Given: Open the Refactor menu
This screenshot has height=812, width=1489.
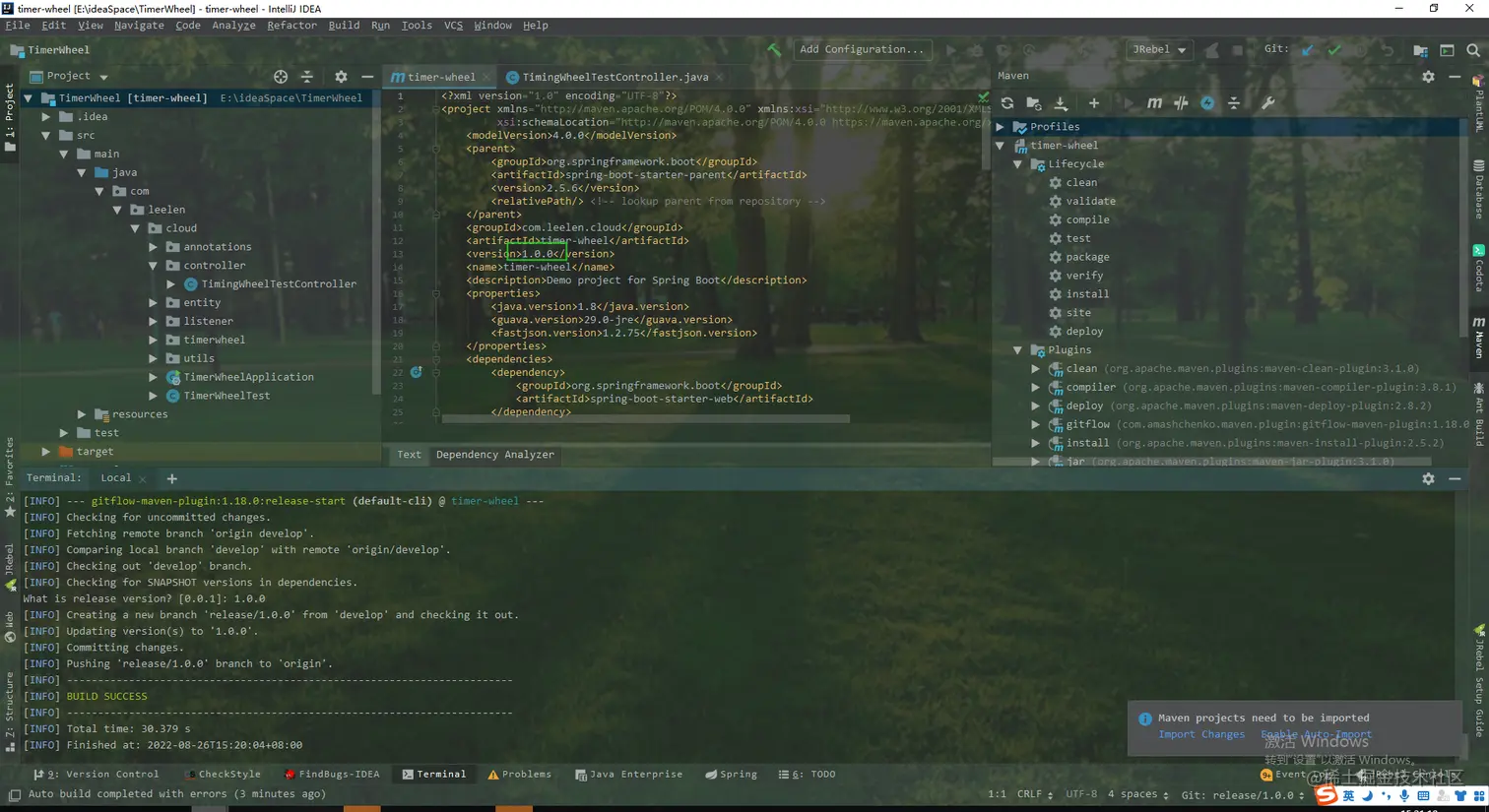Looking at the screenshot, I should [291, 26].
